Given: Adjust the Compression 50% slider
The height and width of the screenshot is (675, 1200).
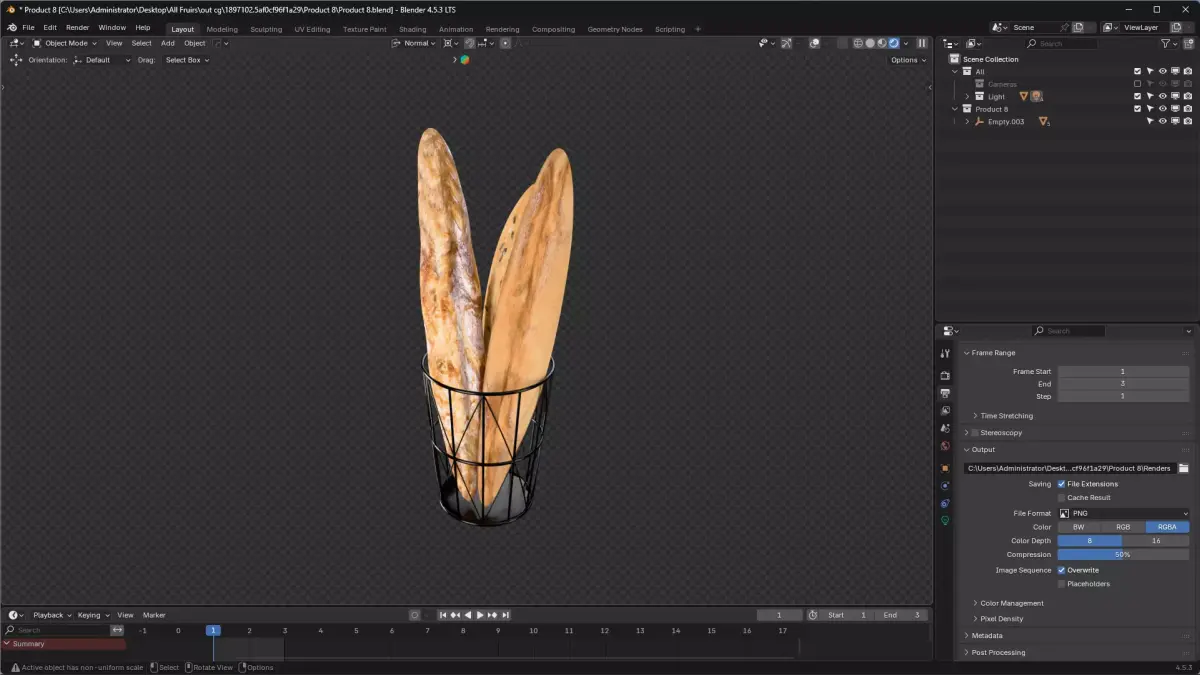Looking at the screenshot, I should 1124,554.
